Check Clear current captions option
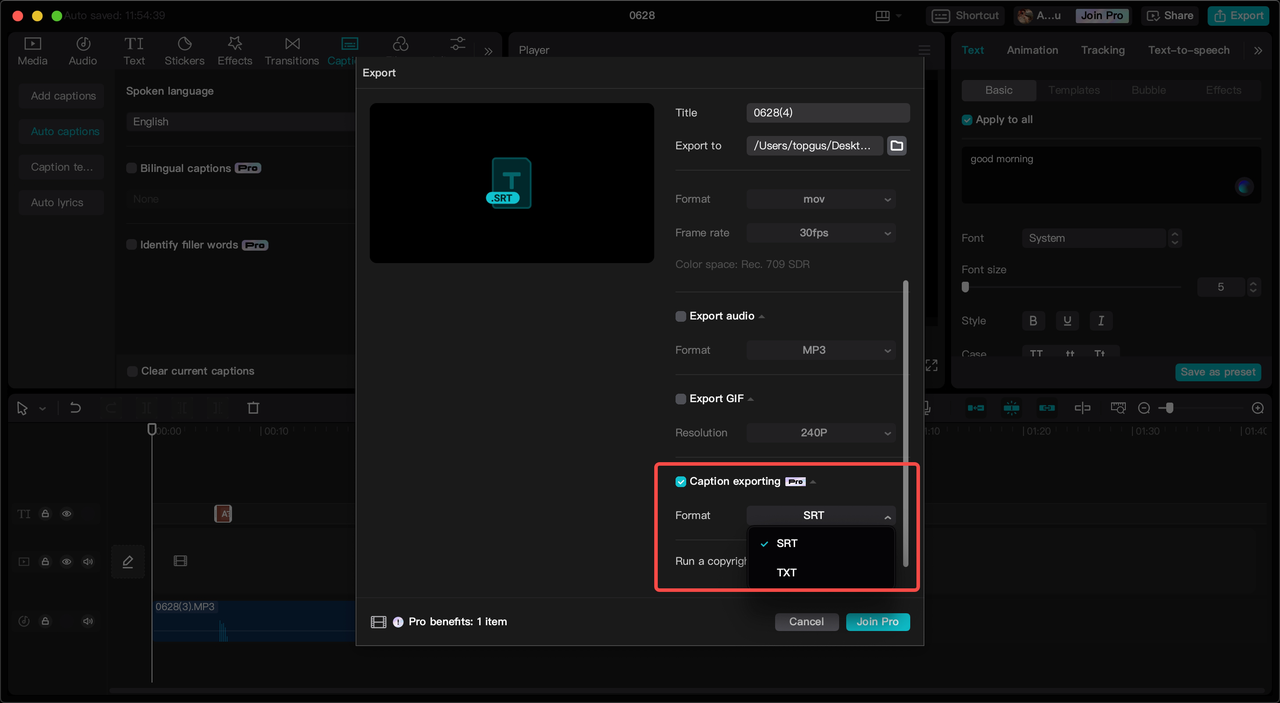This screenshot has width=1280, height=703. click(x=132, y=371)
